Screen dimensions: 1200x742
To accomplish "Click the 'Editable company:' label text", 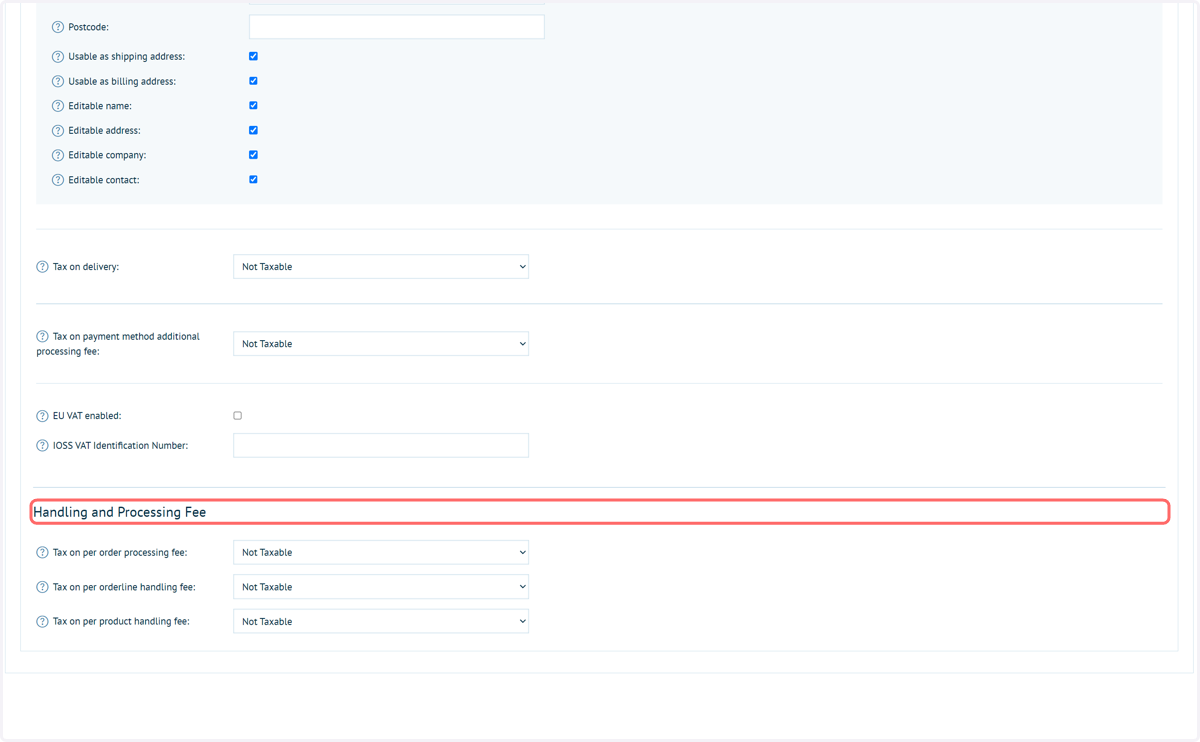I will pyautogui.click(x=107, y=155).
